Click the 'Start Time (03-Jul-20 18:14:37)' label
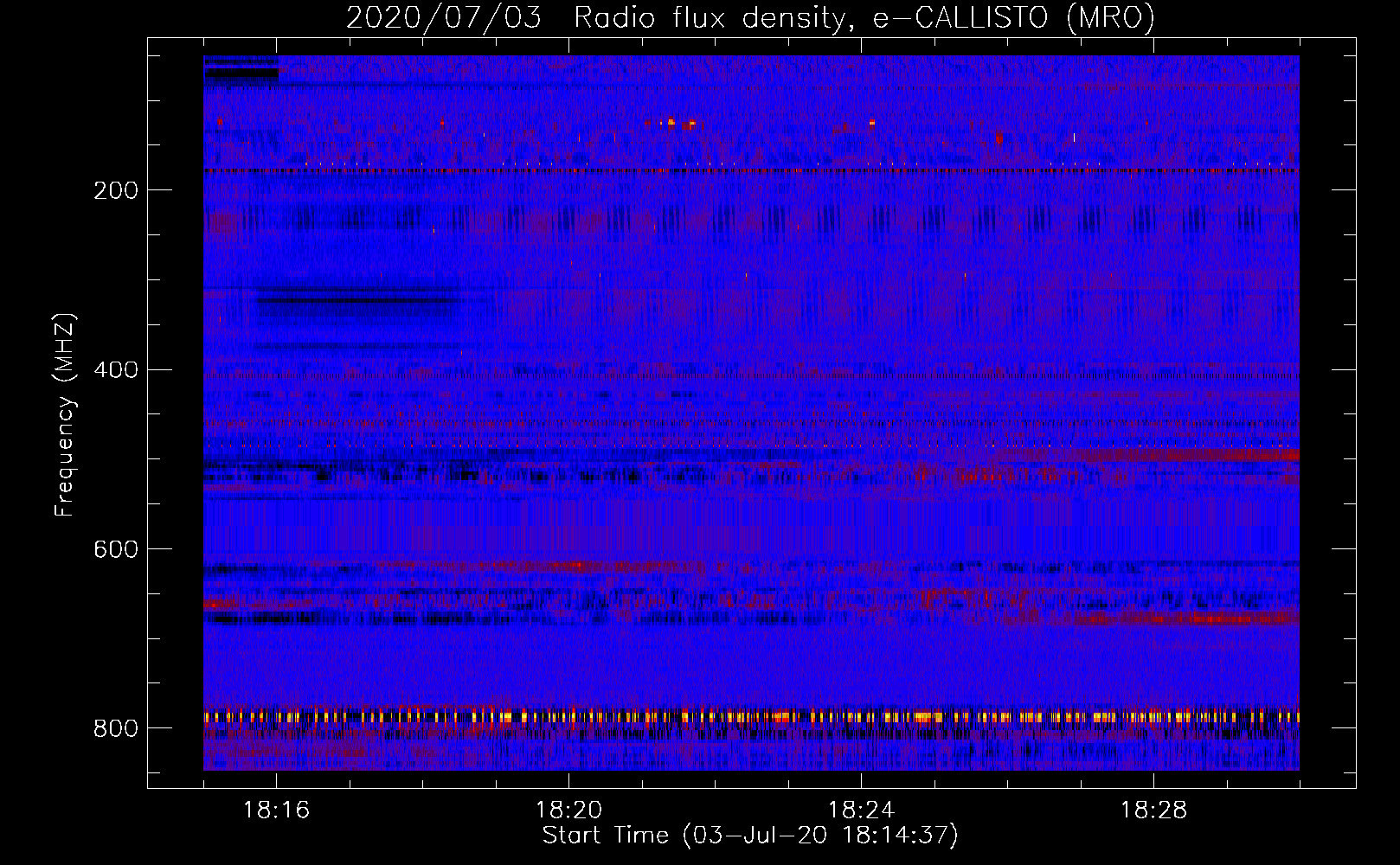The width and height of the screenshot is (1400, 865). click(750, 836)
